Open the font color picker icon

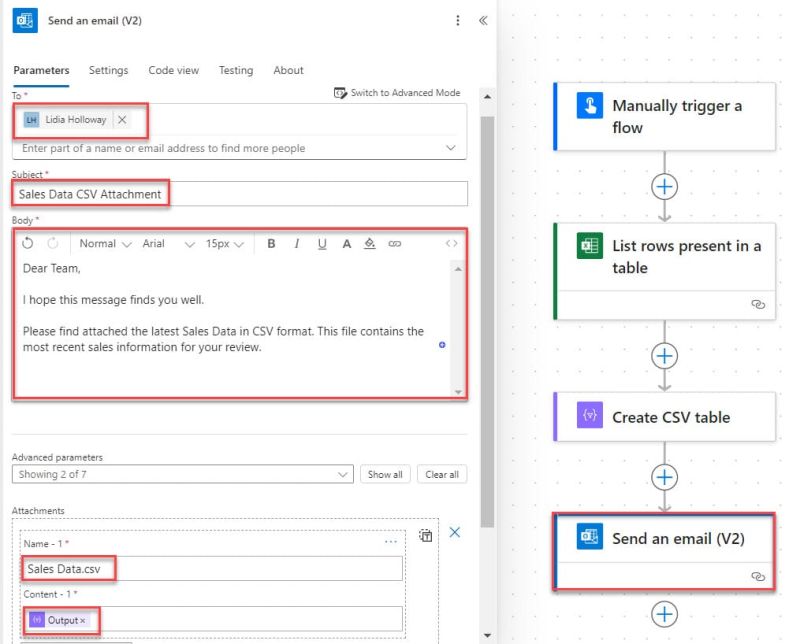point(346,243)
